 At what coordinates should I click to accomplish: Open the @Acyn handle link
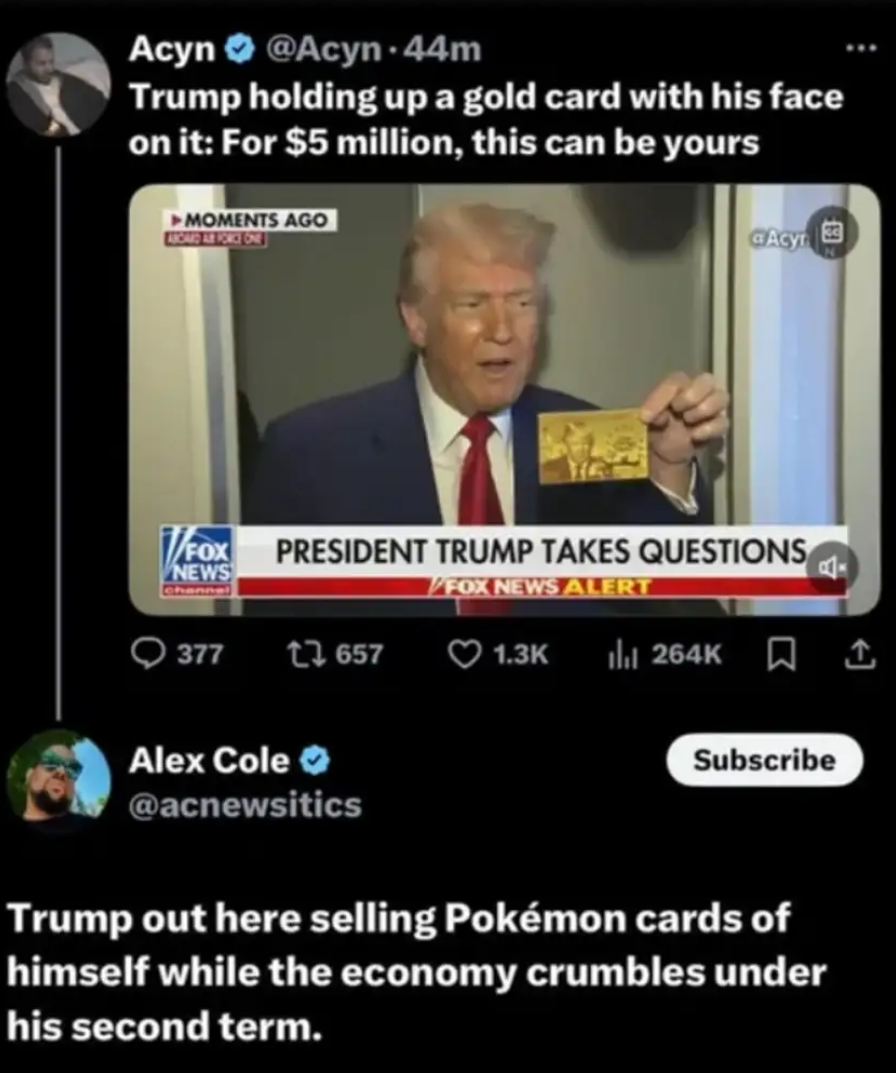(322, 49)
